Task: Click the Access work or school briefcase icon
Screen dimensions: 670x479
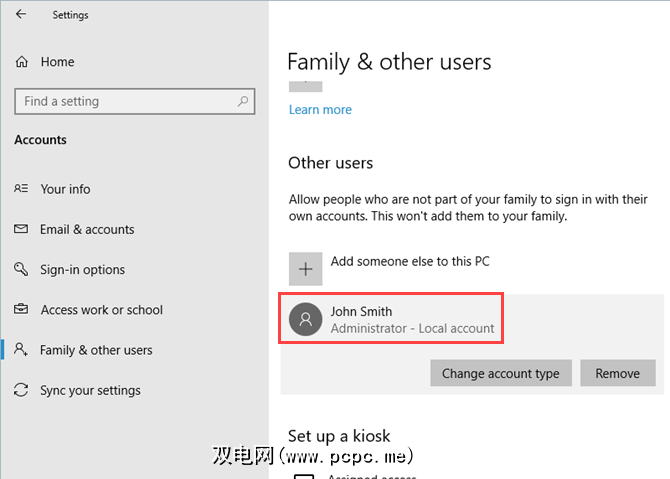Action: (21, 310)
